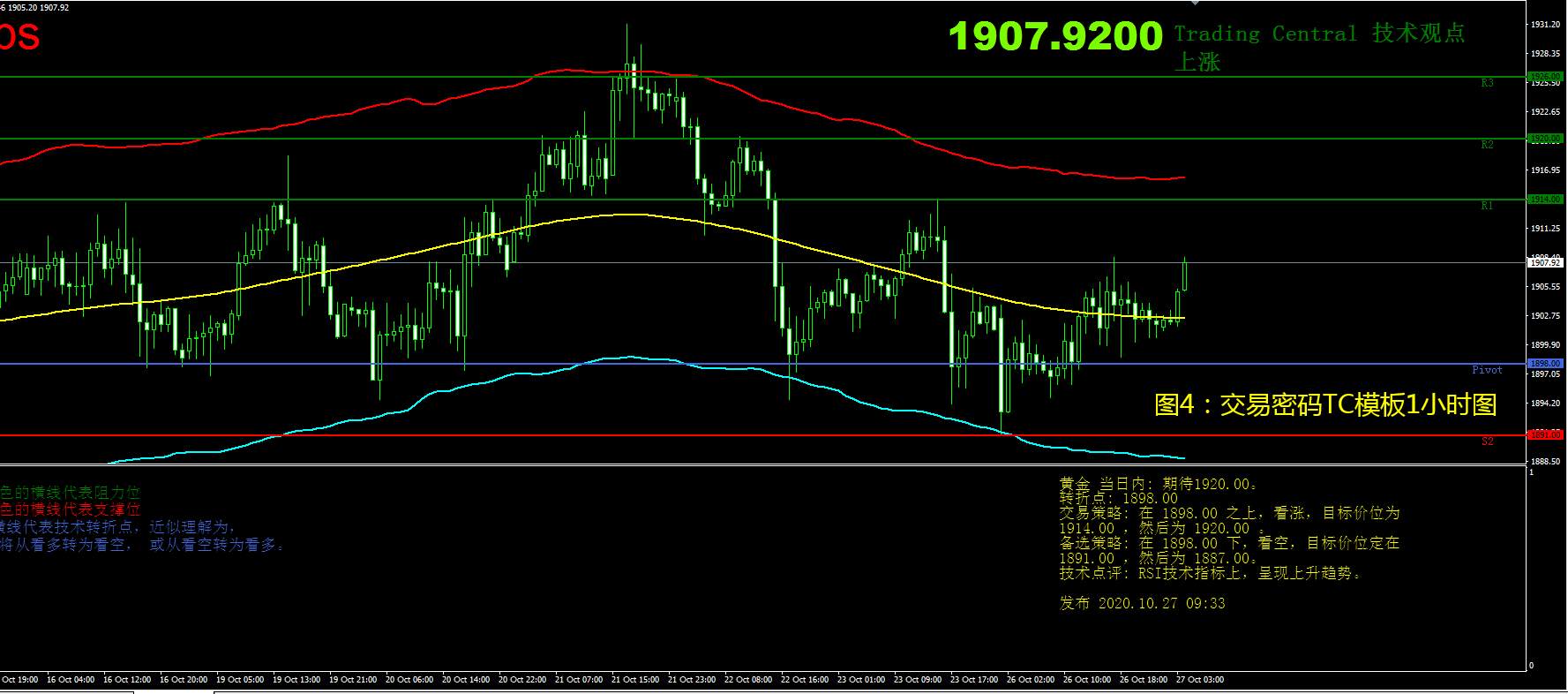Screen dimensions: 1568x694
Task: Click the yellow '图4：交易密码TC模板1小时图' caption
Action: tap(1325, 404)
